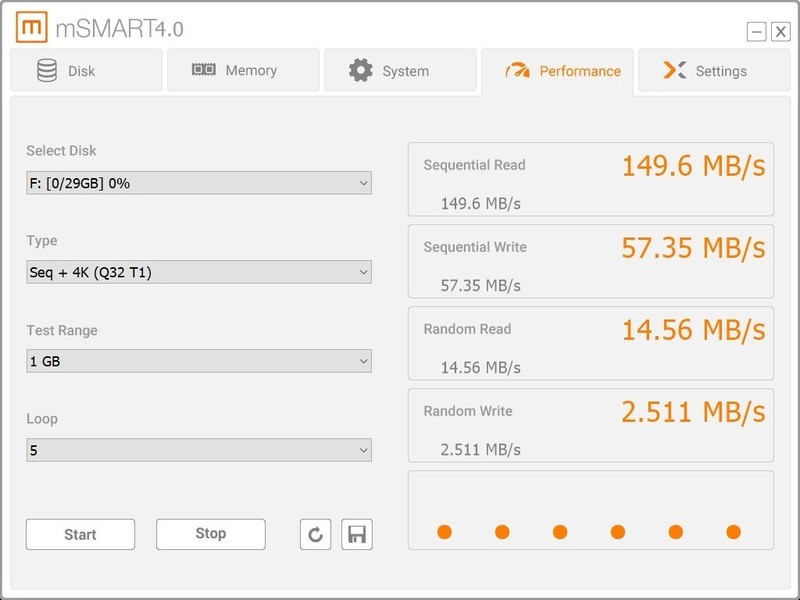The height and width of the screenshot is (600, 800).
Task: Open the System tab
Action: (x=401, y=70)
